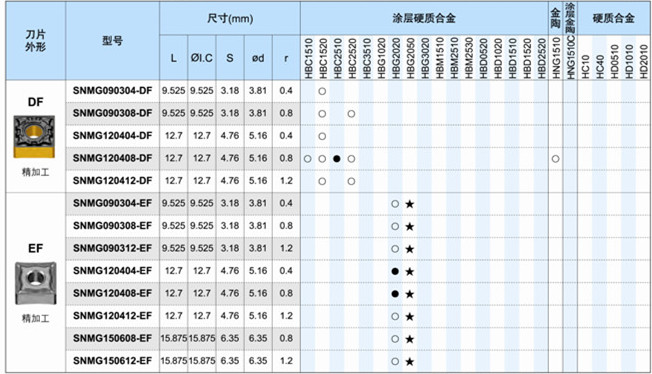This screenshot has height=374, width=652.
Task: Click the star marker in SNMG090304-EF row
Action: pyautogui.click(x=410, y=204)
